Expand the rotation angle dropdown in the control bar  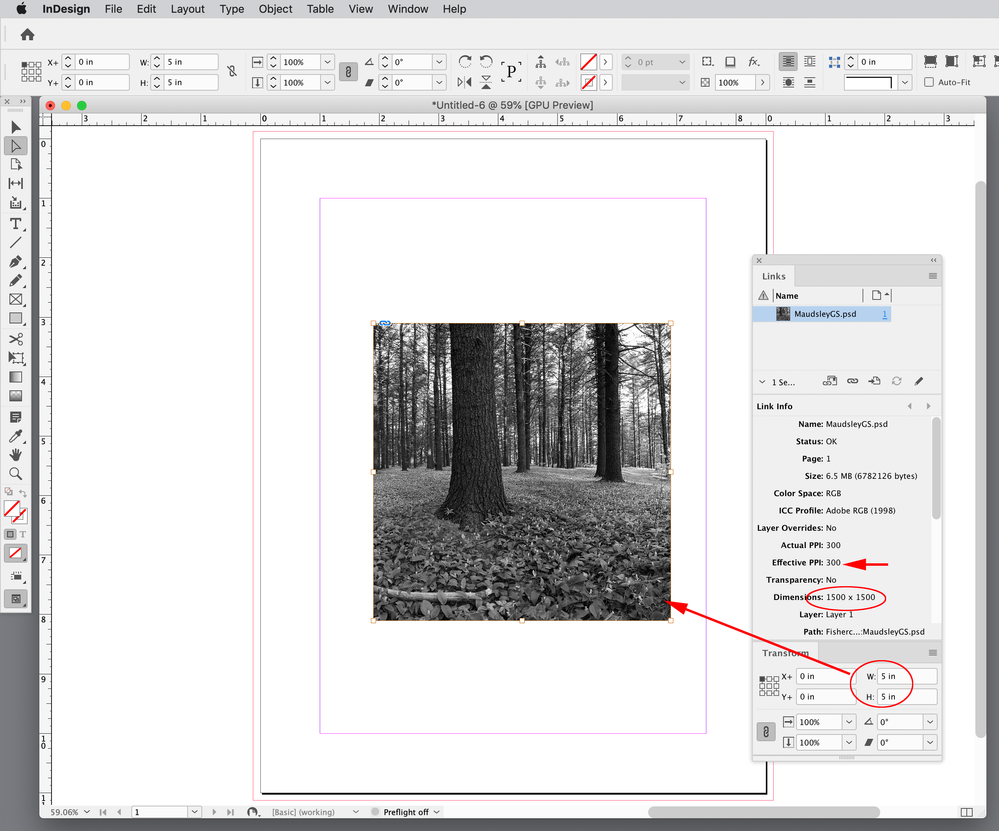439,62
